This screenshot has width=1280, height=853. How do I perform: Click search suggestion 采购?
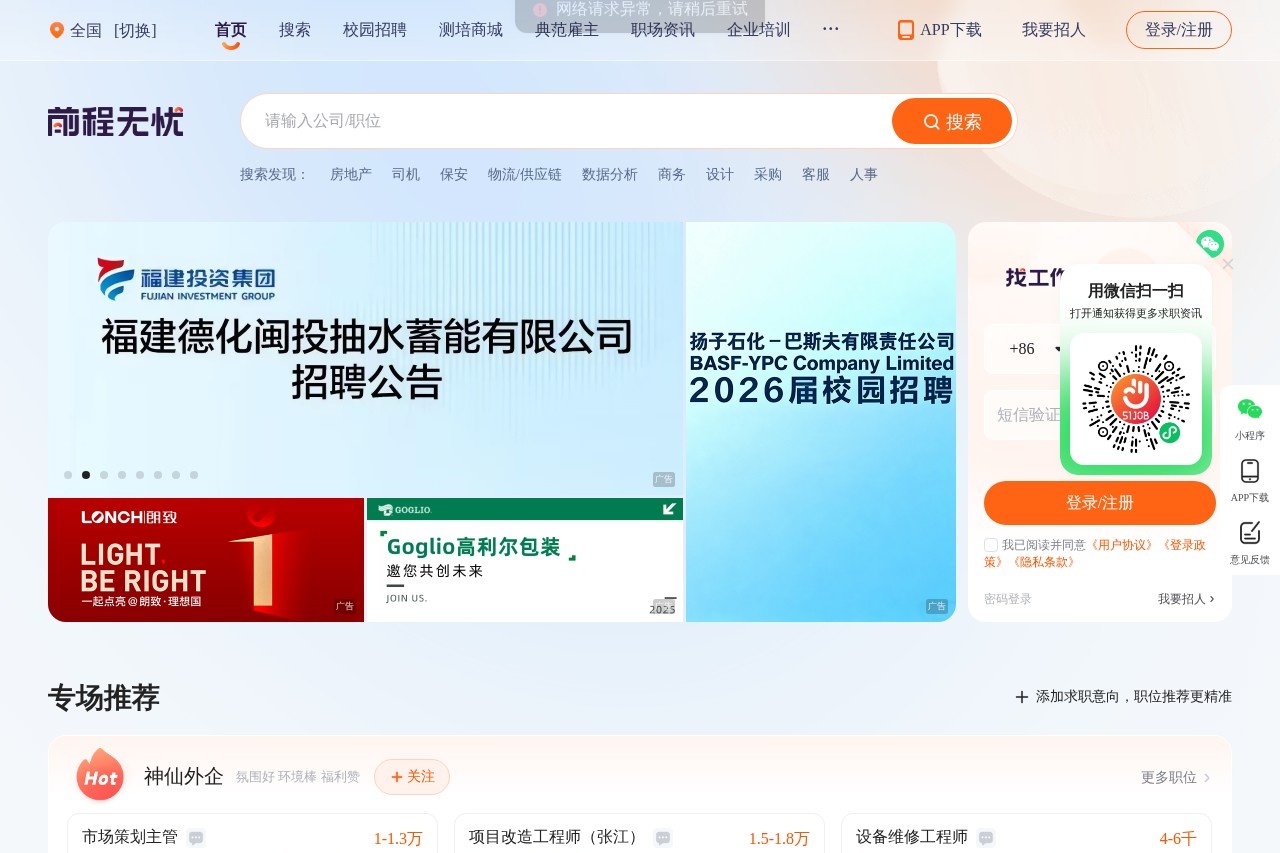768,174
